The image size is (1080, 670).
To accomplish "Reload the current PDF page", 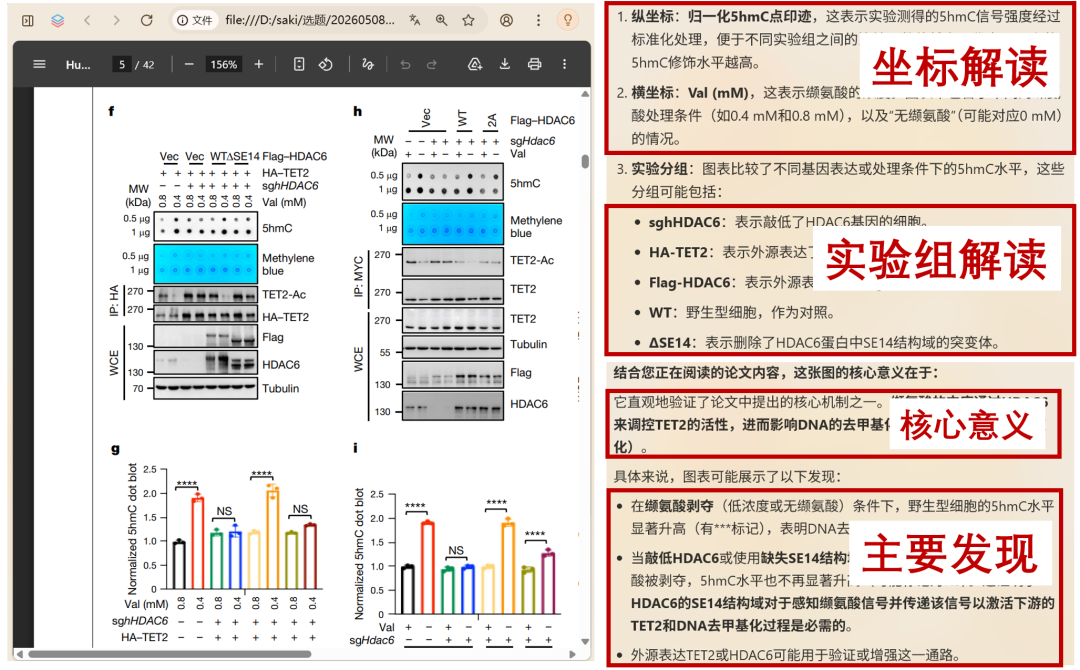I will (x=147, y=21).
